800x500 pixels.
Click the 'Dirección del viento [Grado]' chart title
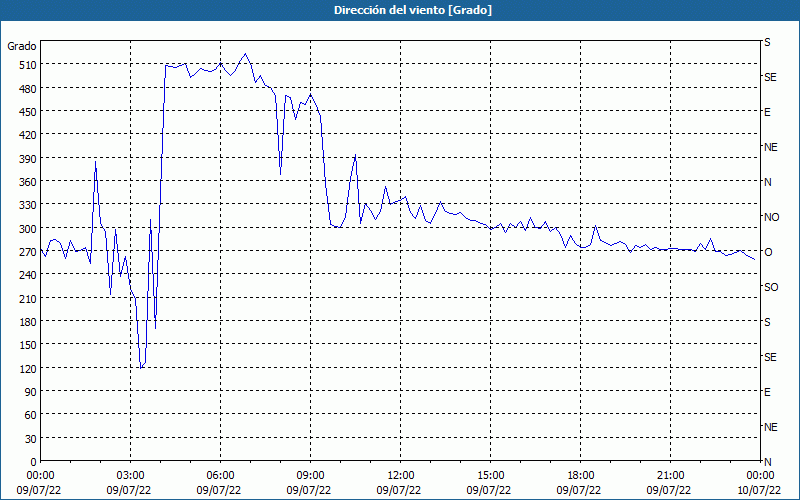[413, 10]
